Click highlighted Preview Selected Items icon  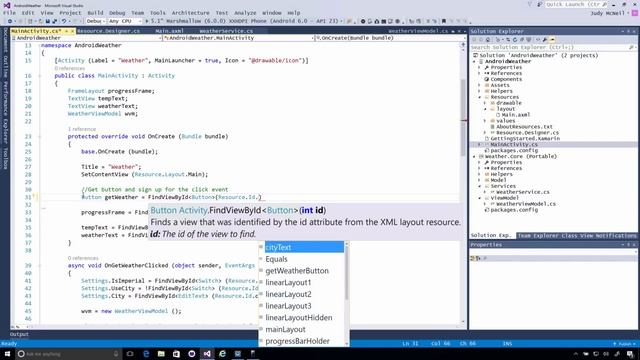coord(552,40)
